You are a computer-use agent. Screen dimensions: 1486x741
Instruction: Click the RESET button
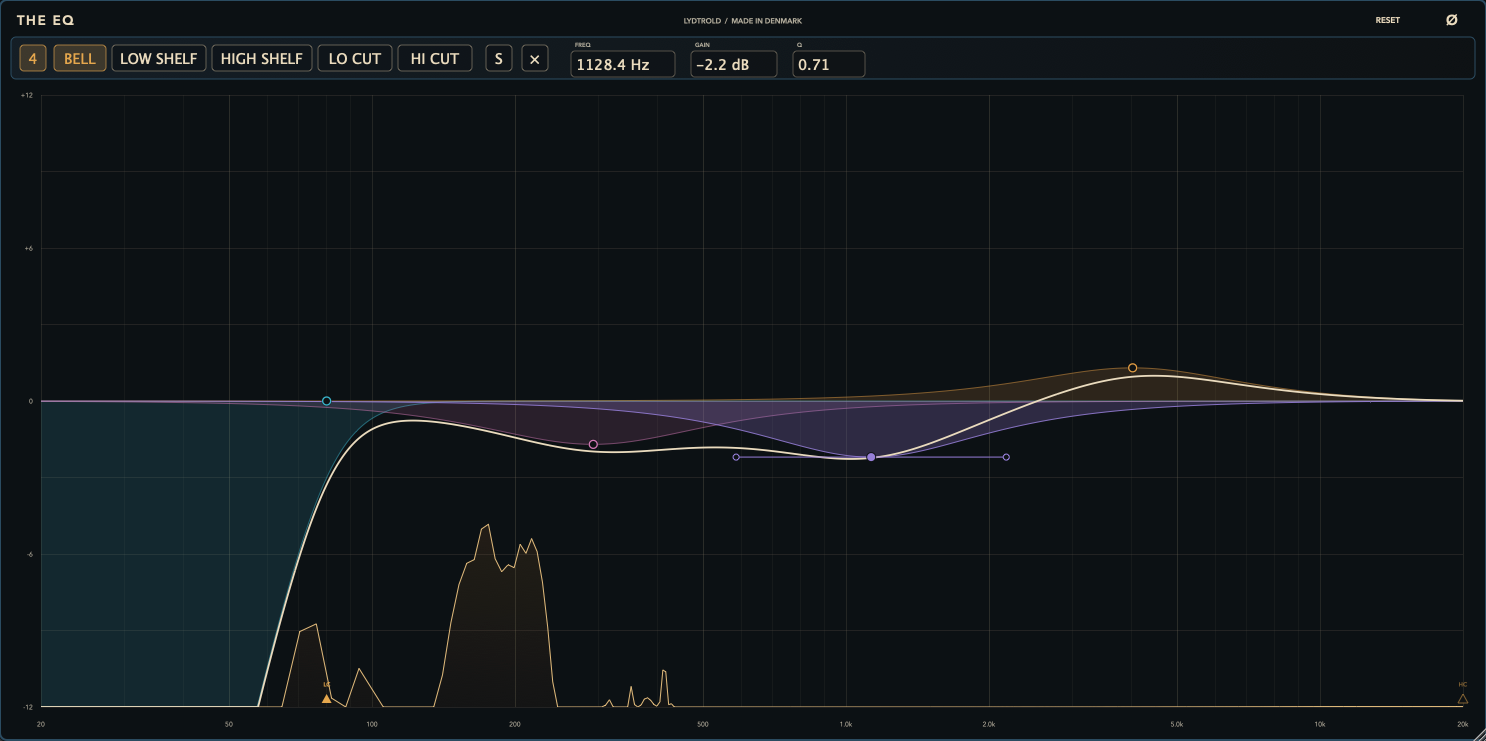click(x=1388, y=20)
